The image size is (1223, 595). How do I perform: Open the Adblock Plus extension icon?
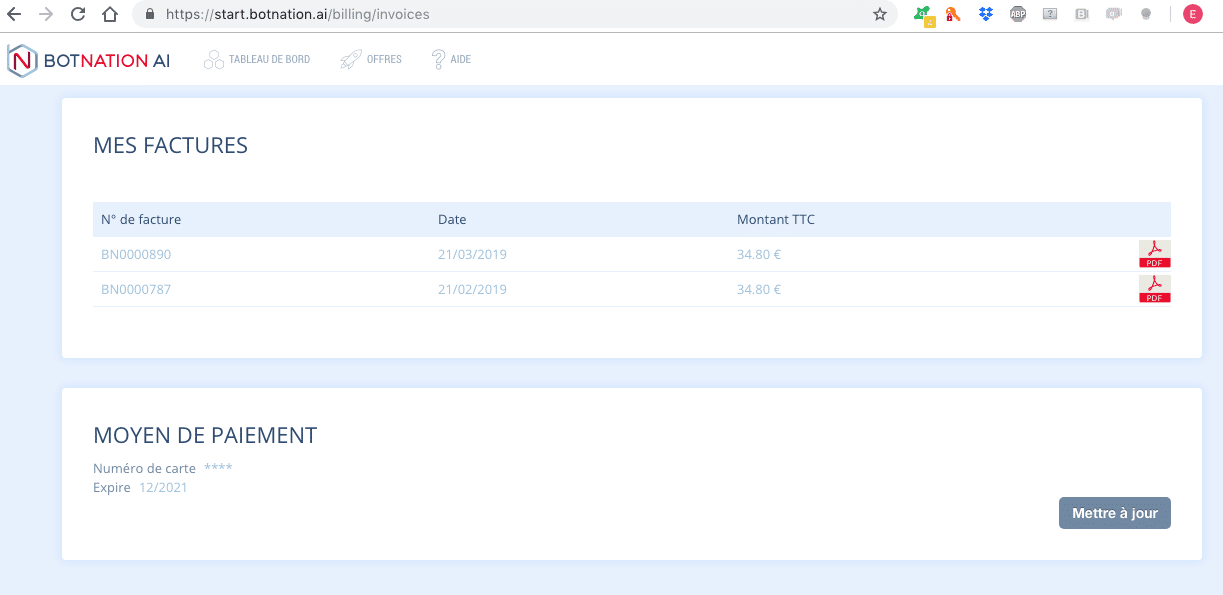click(1017, 14)
